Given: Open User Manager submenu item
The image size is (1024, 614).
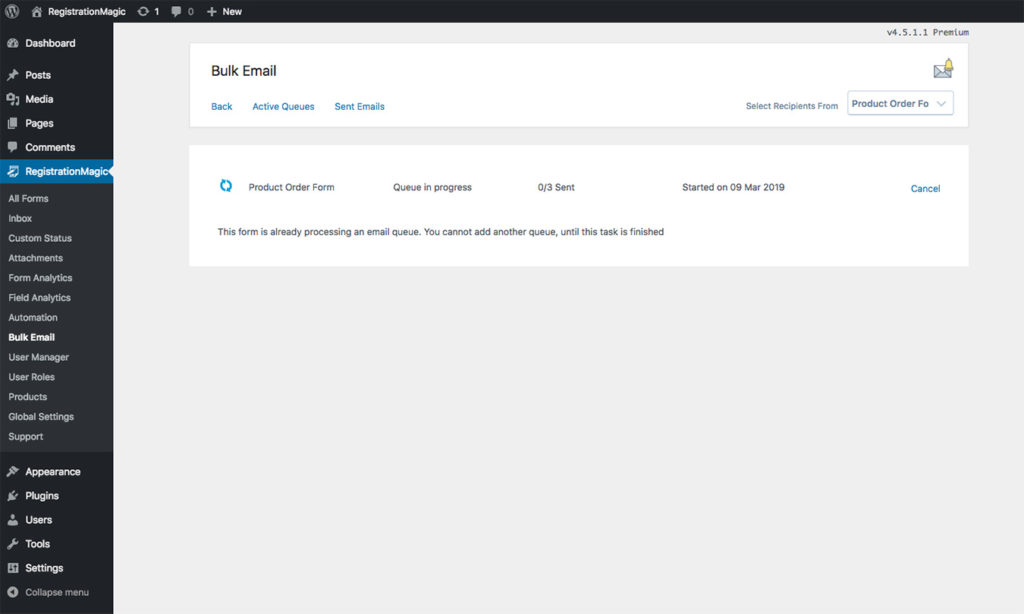Looking at the screenshot, I should tap(38, 357).
